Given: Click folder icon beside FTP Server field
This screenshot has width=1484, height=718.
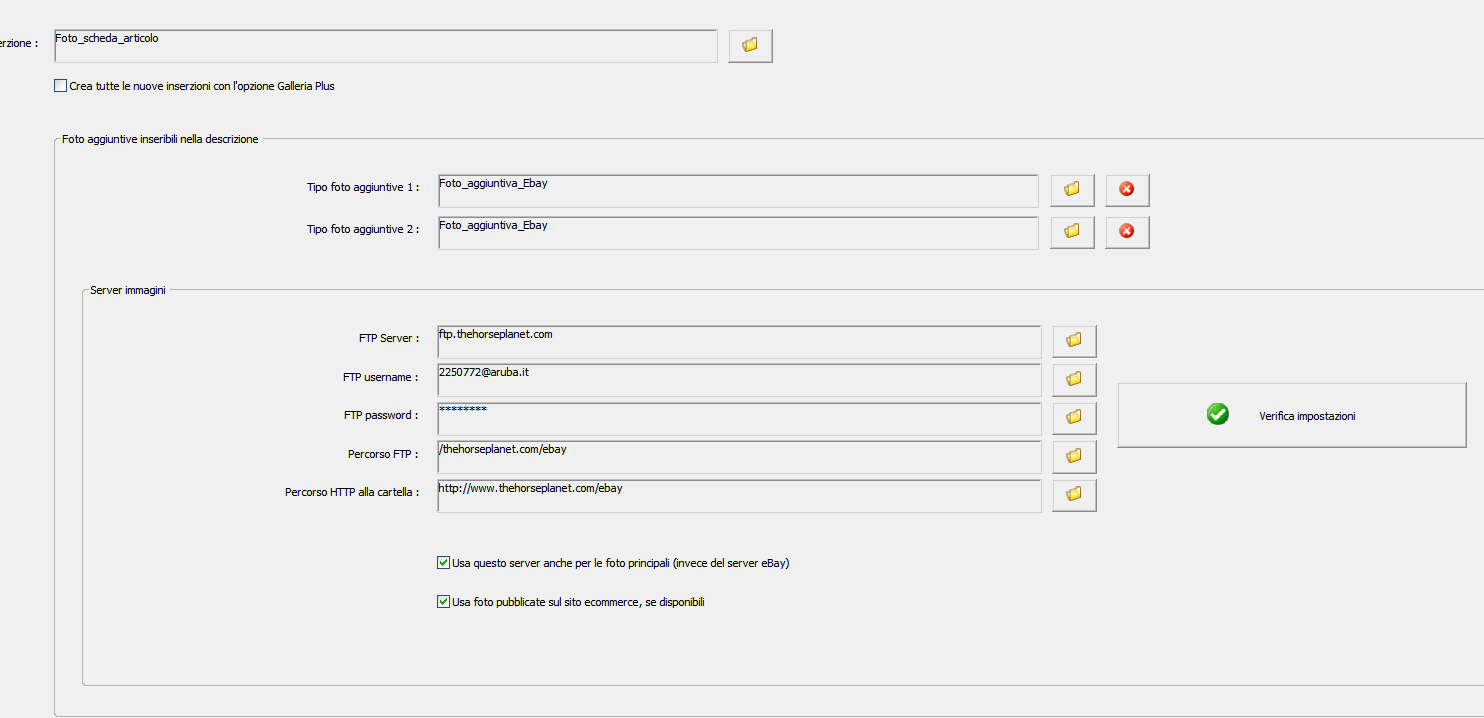Looking at the screenshot, I should click(x=1074, y=341).
